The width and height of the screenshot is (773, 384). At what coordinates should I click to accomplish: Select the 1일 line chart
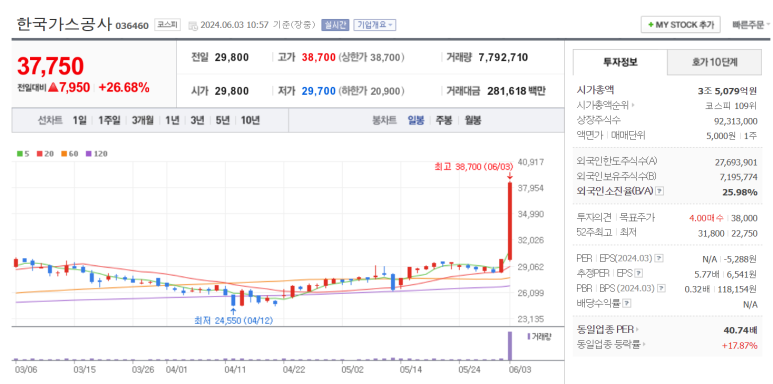pyautogui.click(x=79, y=120)
